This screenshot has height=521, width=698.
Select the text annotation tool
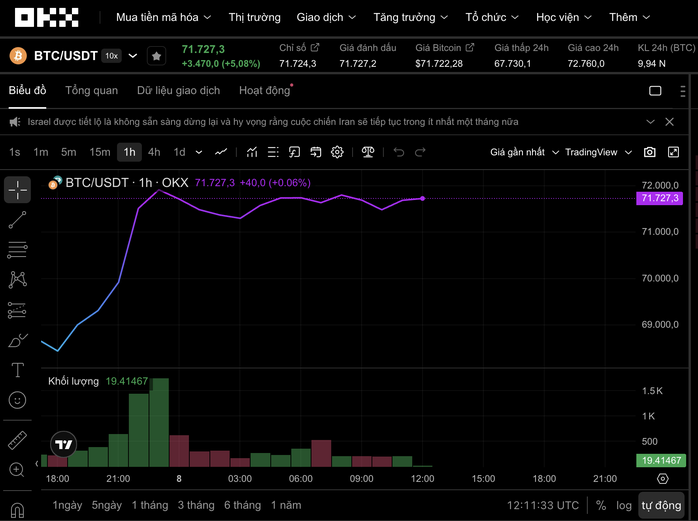17,370
